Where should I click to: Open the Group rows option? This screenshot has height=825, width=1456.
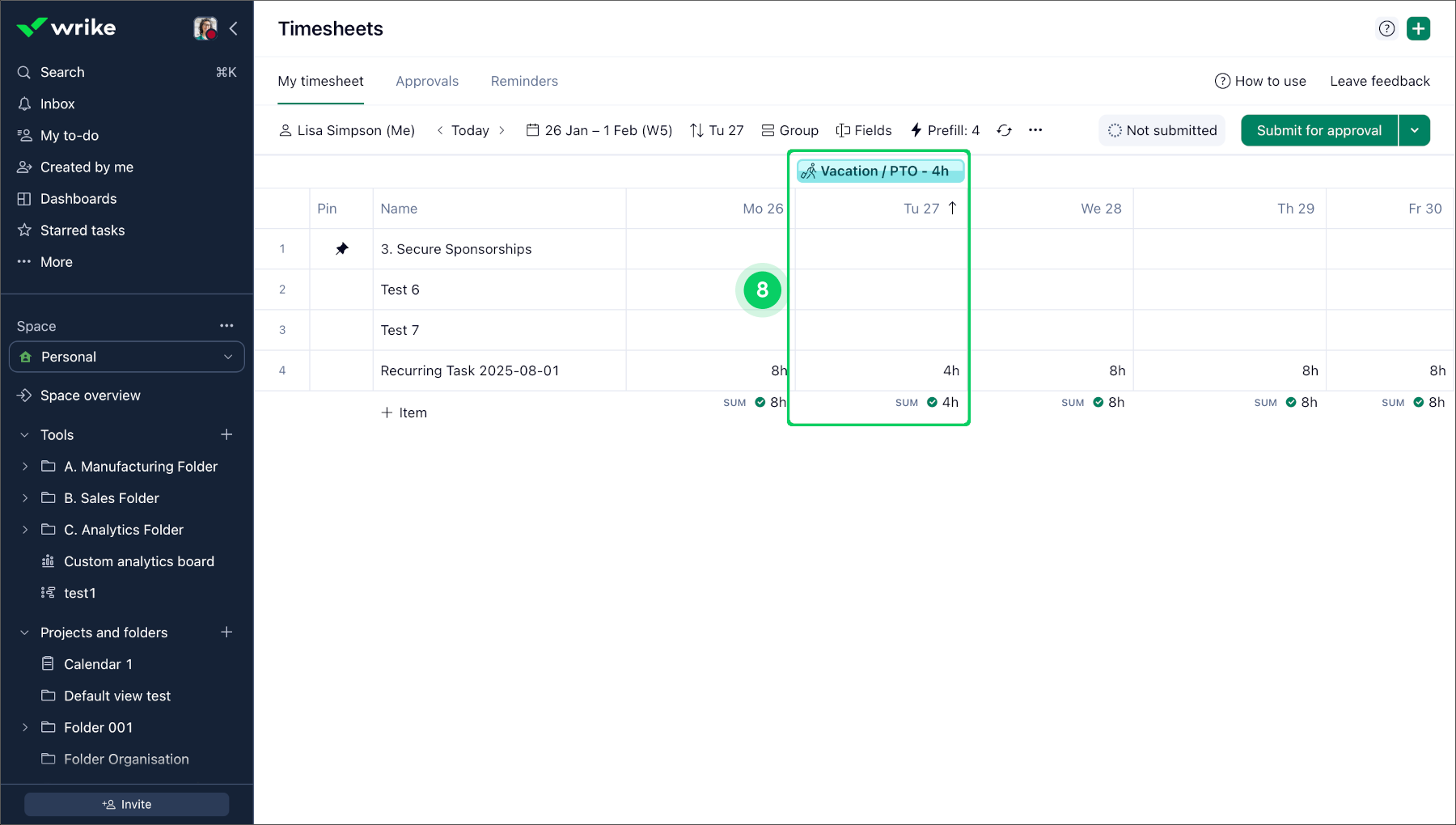pos(789,130)
